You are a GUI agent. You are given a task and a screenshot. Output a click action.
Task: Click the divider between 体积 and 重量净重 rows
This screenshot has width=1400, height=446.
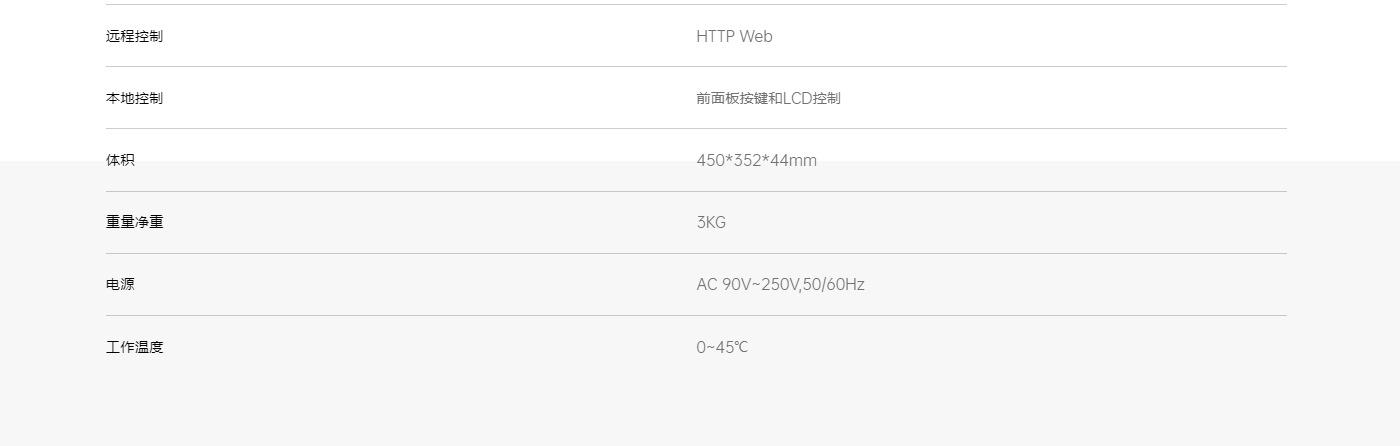(x=696, y=191)
